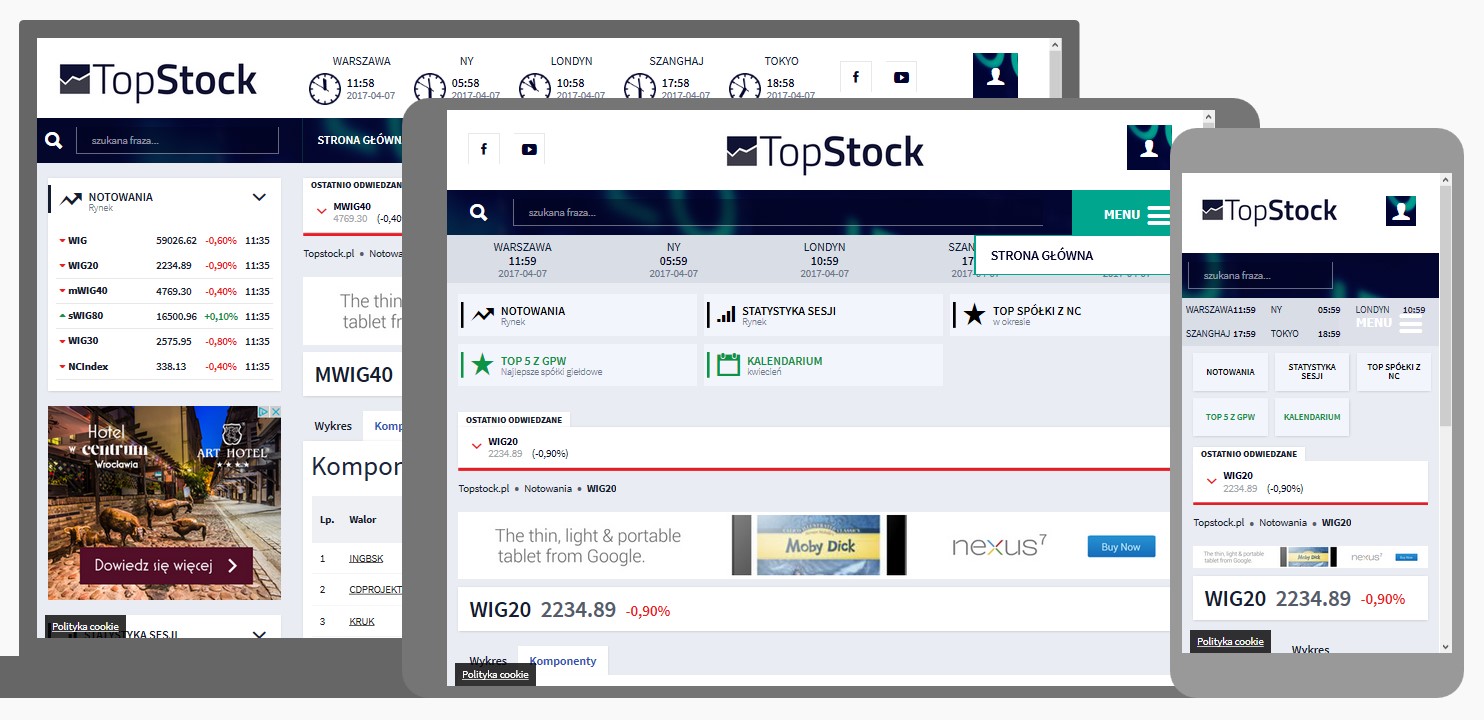The height and width of the screenshot is (720, 1484).
Task: Click the YouTube icon in desktop header
Action: (901, 77)
